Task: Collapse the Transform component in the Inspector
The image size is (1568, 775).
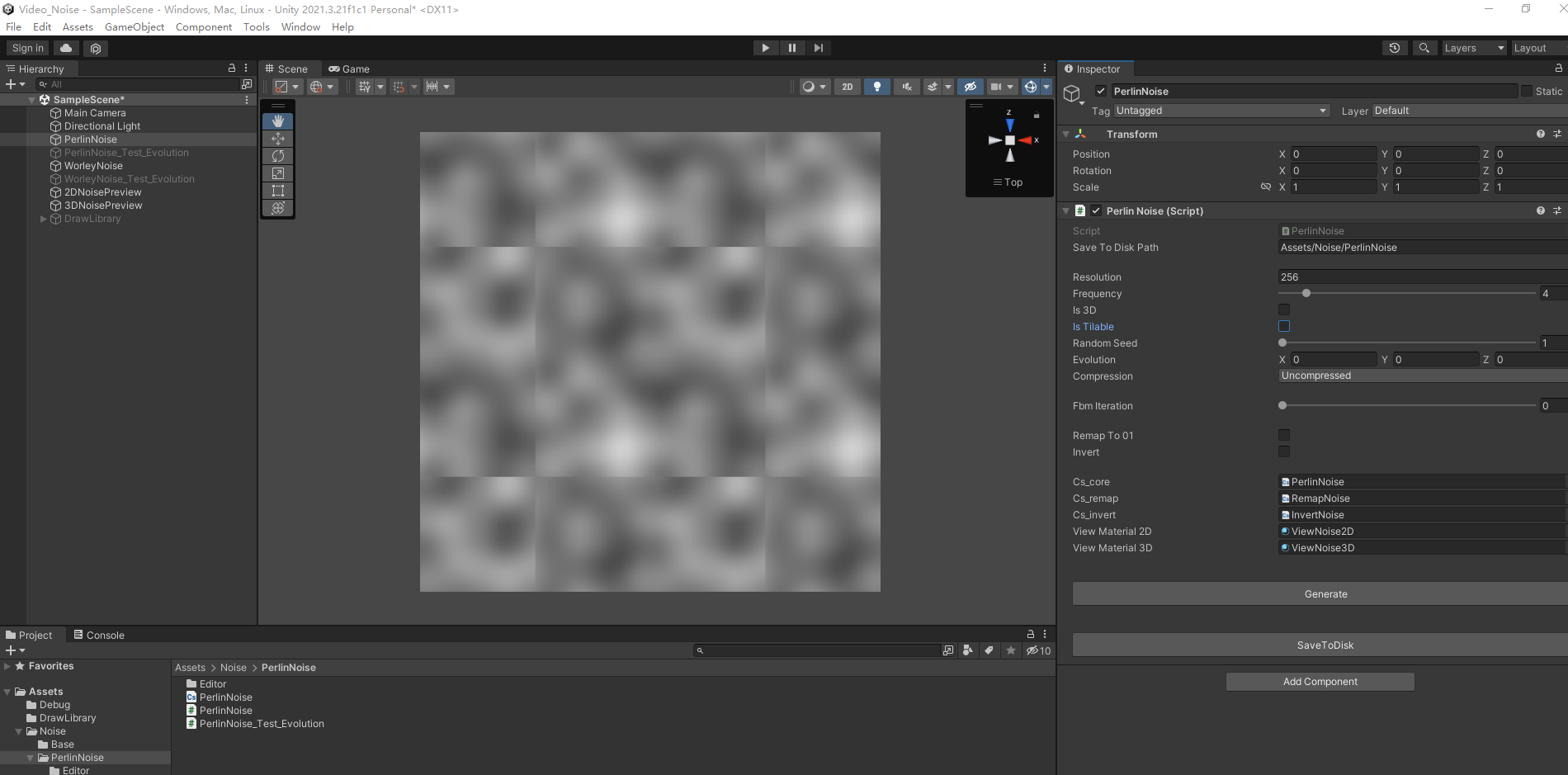Action: pos(1066,134)
